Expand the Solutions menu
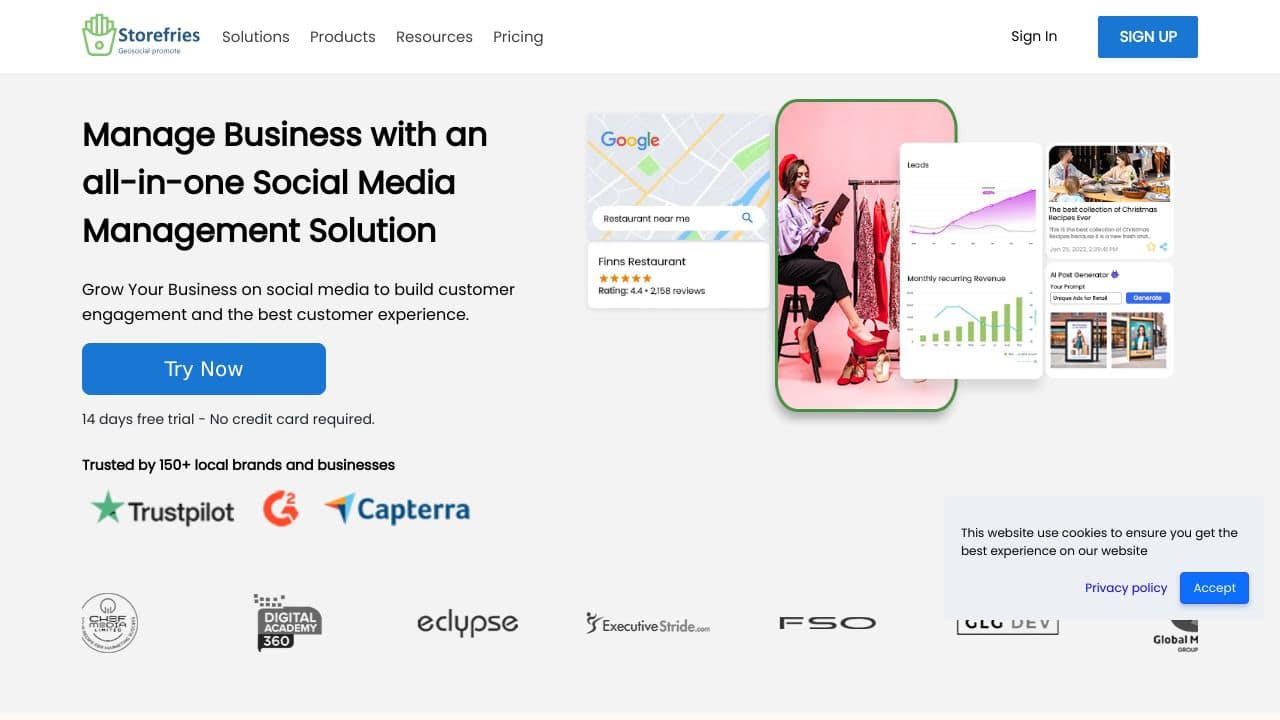1280x720 pixels. point(255,37)
